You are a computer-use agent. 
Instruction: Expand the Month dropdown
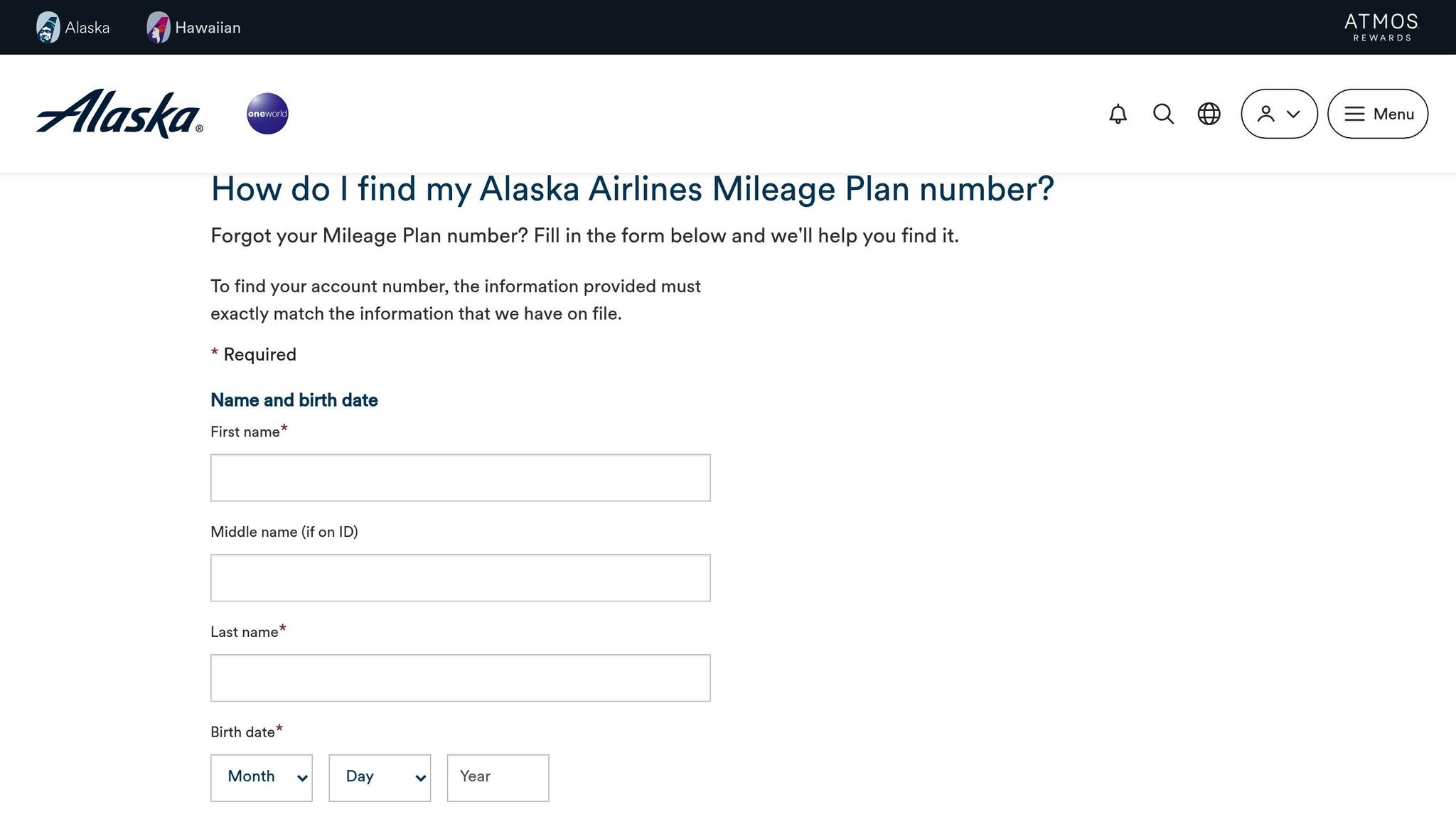[x=261, y=777]
